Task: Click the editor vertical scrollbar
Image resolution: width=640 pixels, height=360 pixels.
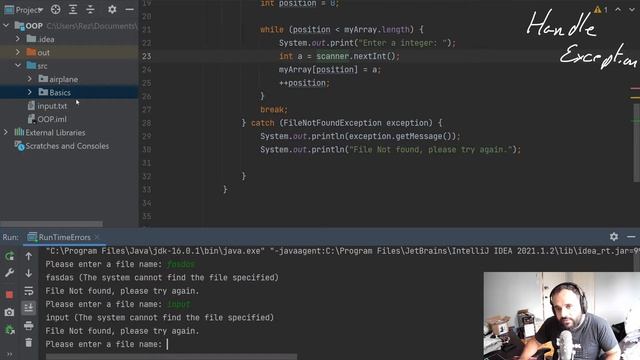Action: [636, 142]
